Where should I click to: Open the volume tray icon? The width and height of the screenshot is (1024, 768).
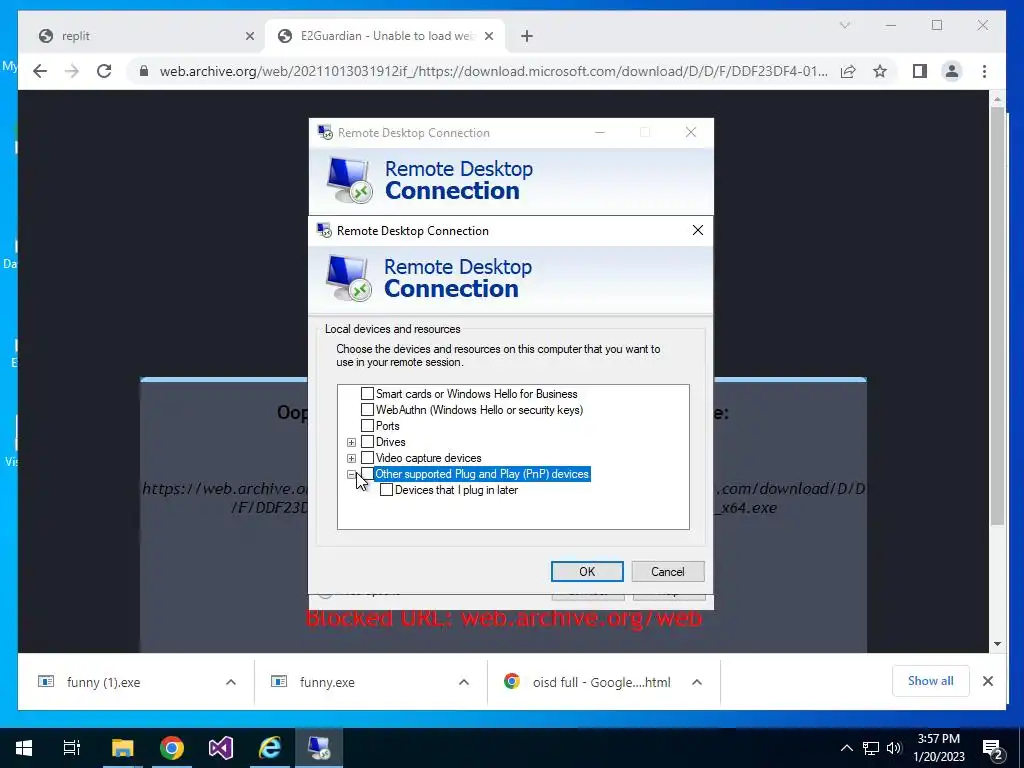894,748
